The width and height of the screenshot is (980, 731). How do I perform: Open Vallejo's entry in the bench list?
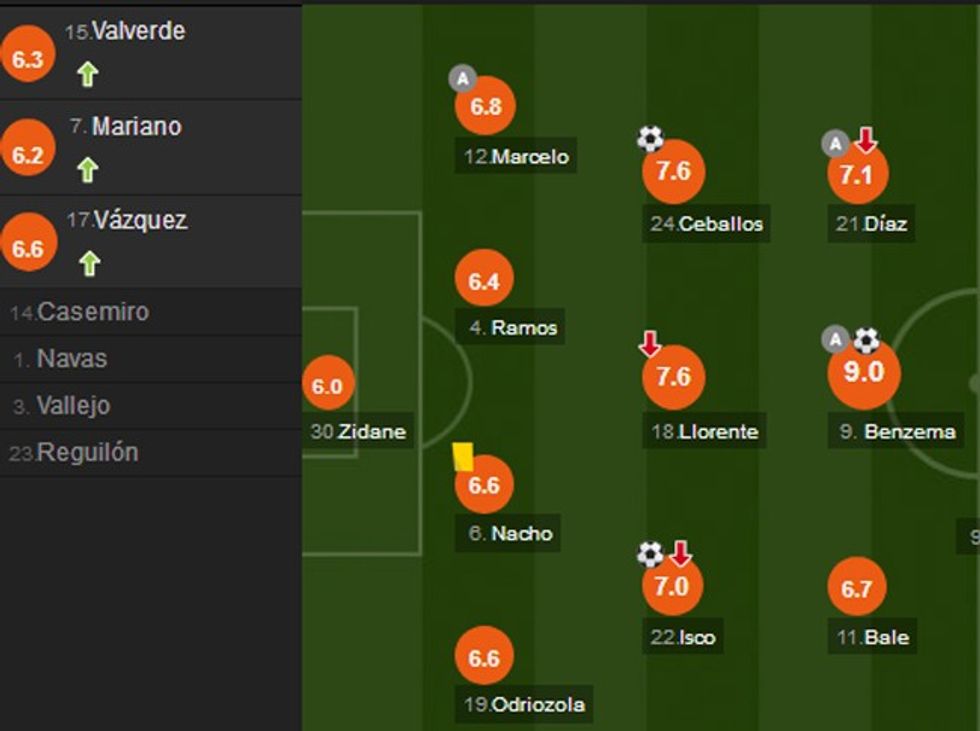click(x=73, y=406)
